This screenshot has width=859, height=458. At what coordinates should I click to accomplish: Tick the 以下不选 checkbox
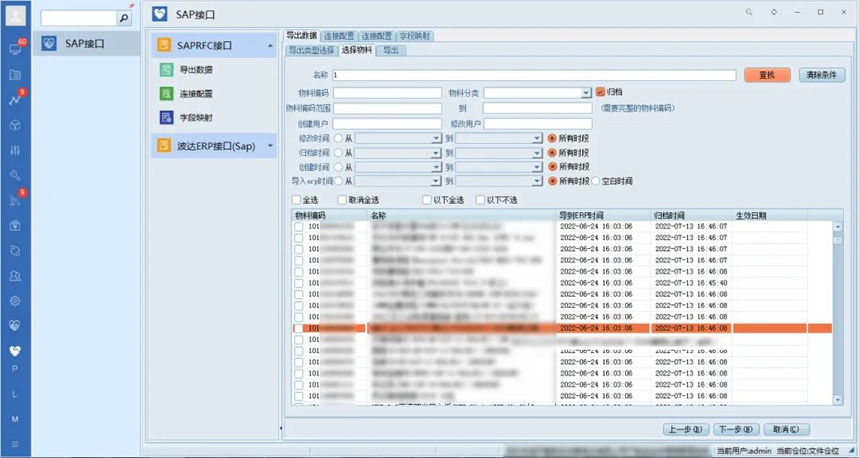coord(481,200)
